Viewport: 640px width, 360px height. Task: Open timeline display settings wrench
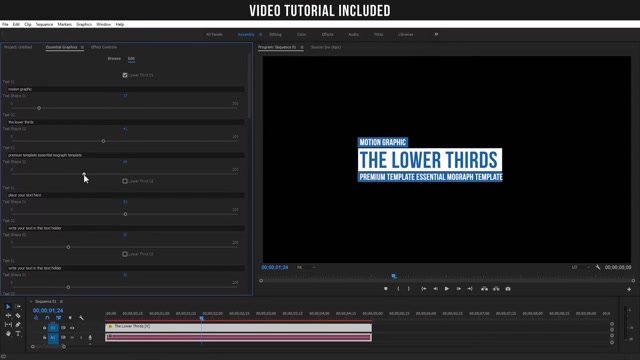(x=81, y=318)
